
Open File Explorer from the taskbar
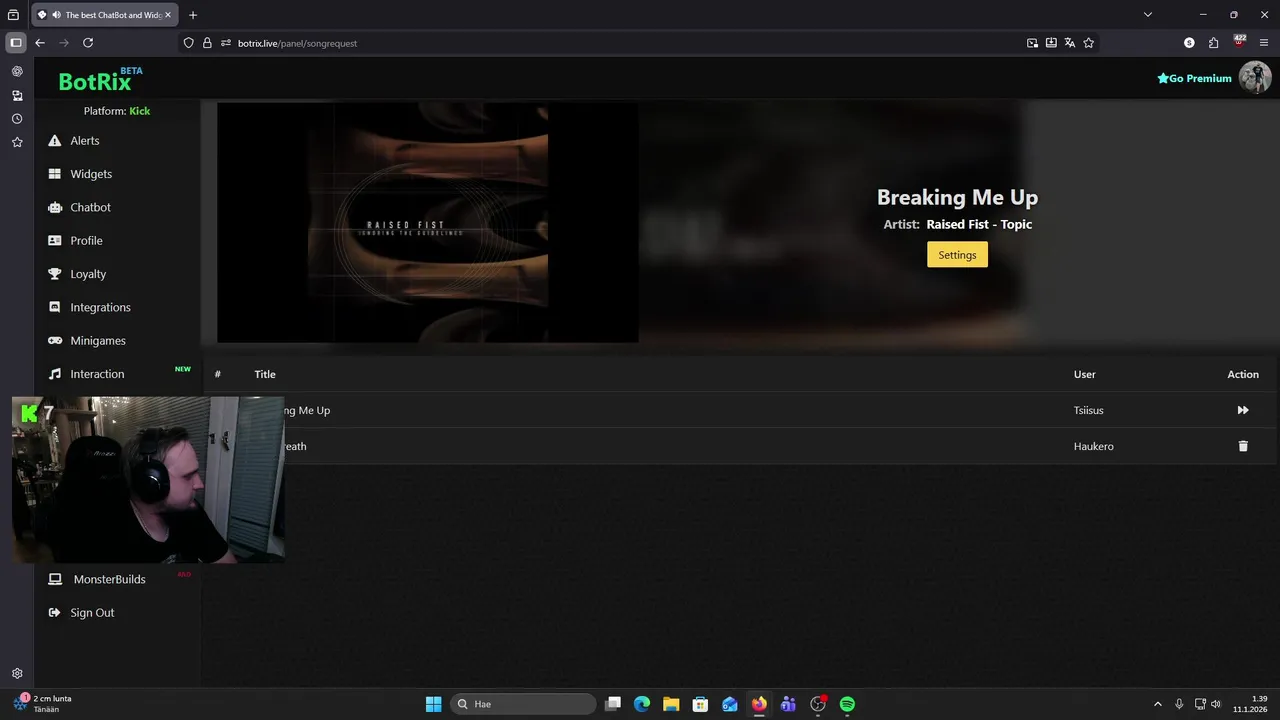point(671,704)
